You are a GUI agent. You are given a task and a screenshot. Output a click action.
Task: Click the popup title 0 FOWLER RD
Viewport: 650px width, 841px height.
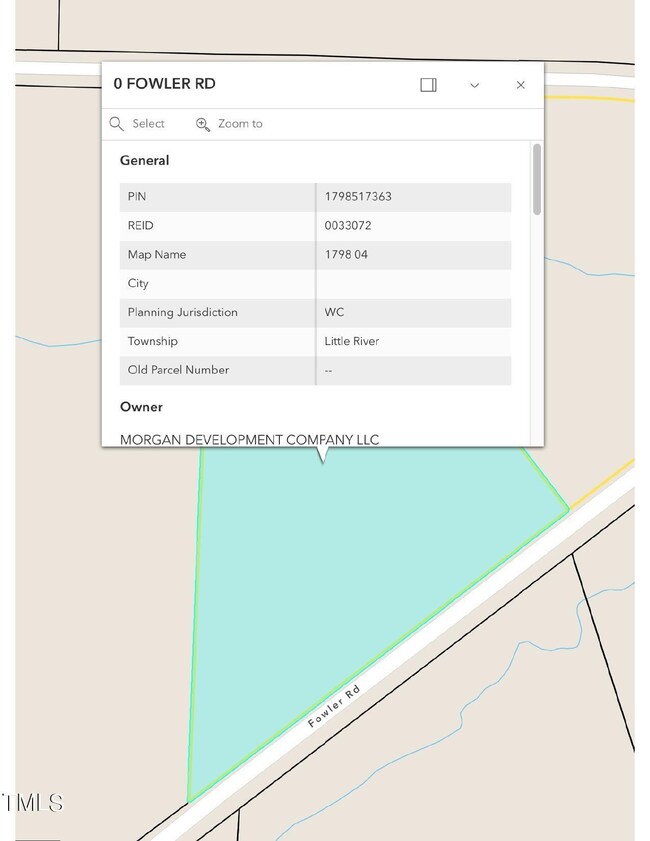[164, 84]
